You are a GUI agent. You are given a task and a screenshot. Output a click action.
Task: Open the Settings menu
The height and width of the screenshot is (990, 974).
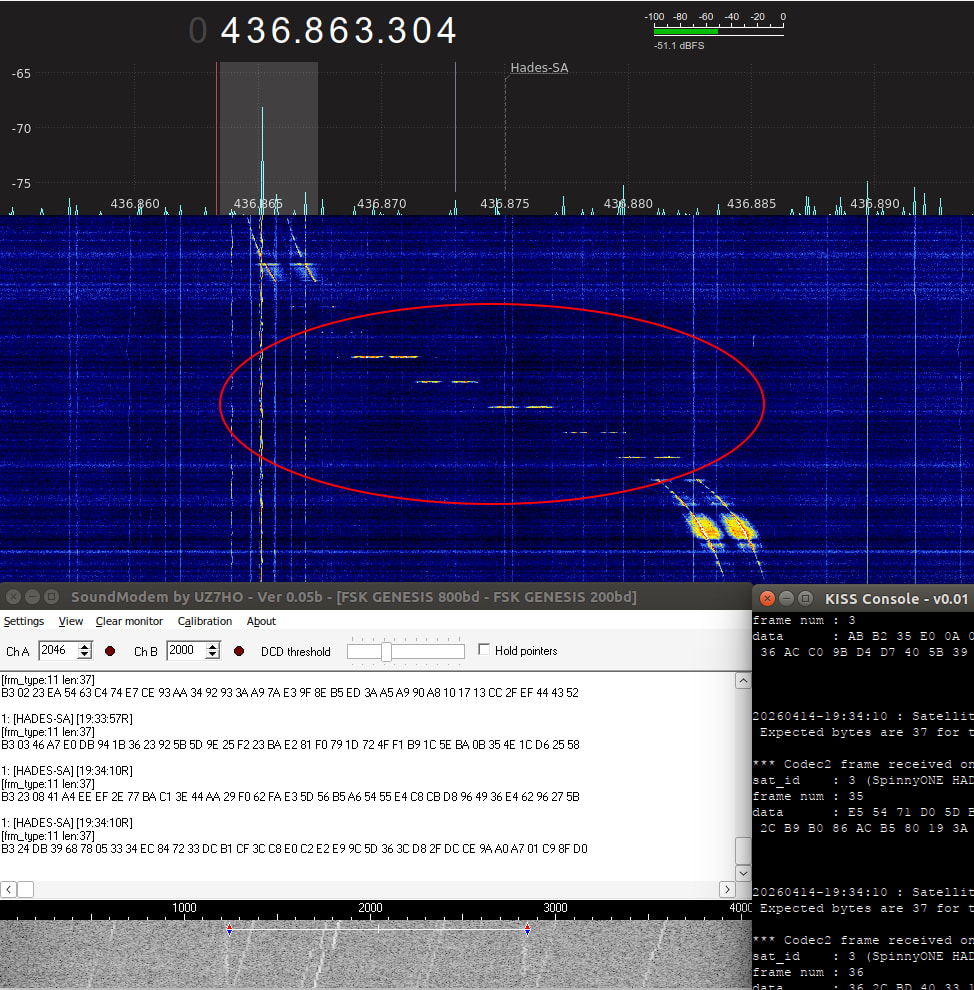click(24, 621)
